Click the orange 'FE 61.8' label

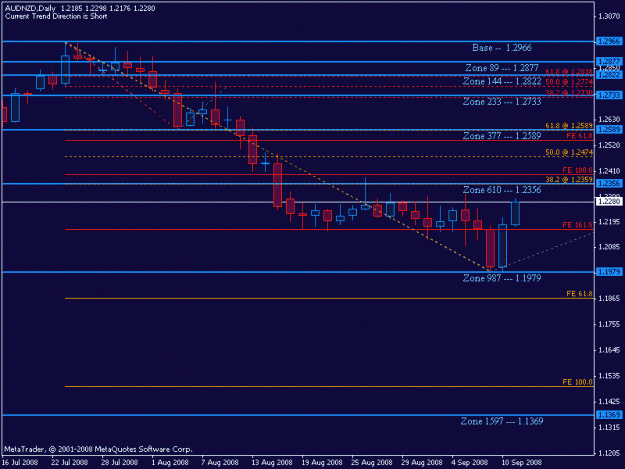pyautogui.click(x=579, y=294)
